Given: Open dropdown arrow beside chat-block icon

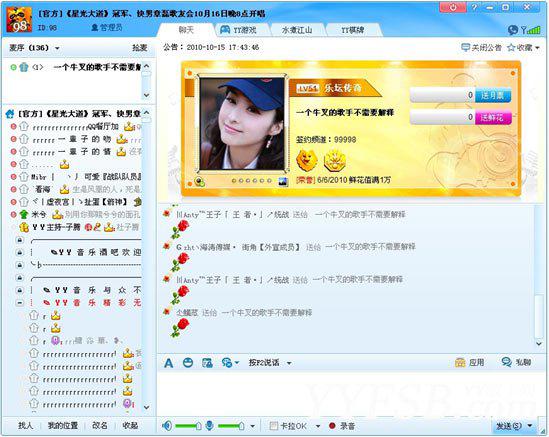Looking at the screenshot, I should pyautogui.click(x=237, y=363).
